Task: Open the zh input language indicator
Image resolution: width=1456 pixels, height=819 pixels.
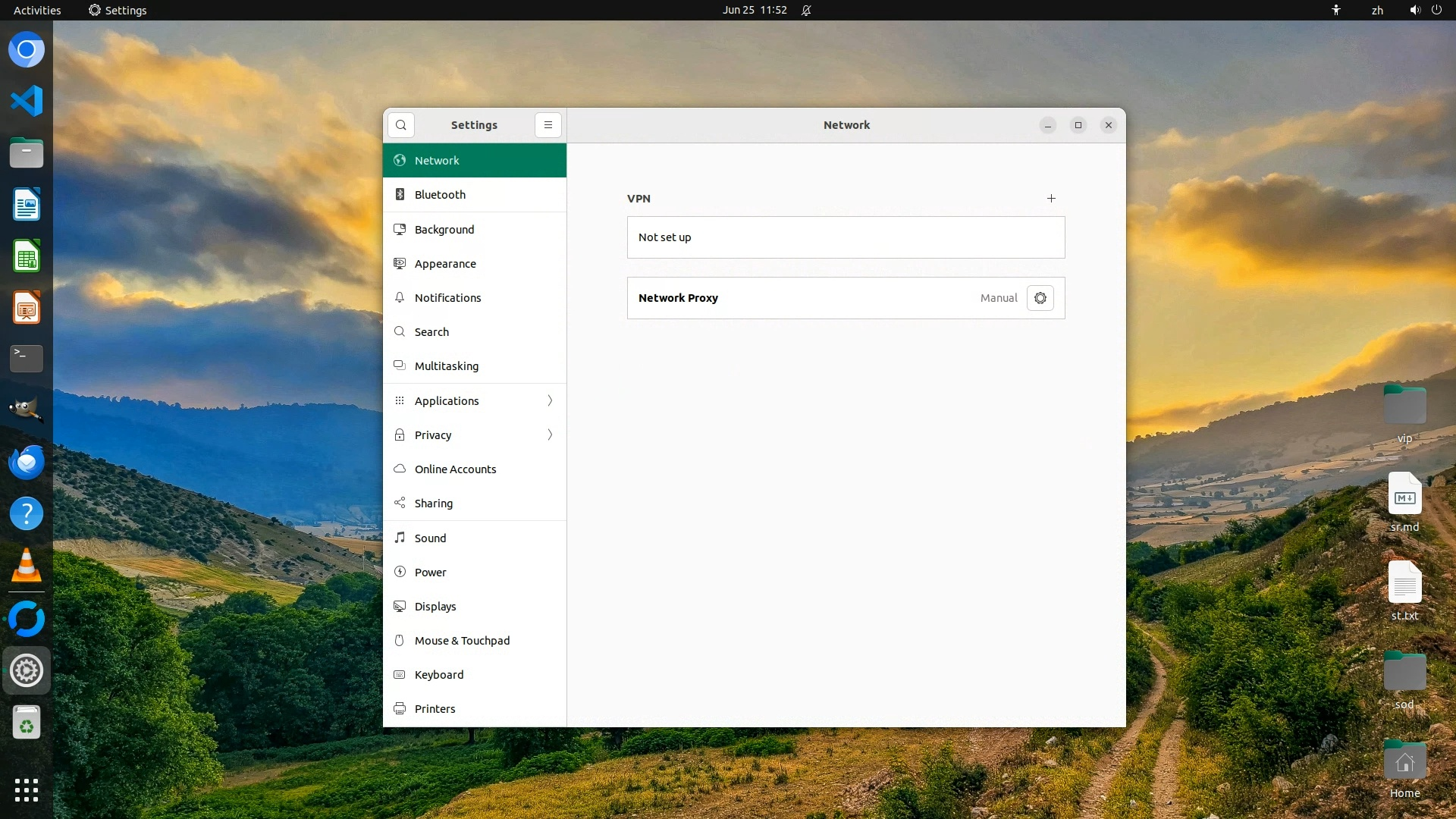Action: [1377, 10]
